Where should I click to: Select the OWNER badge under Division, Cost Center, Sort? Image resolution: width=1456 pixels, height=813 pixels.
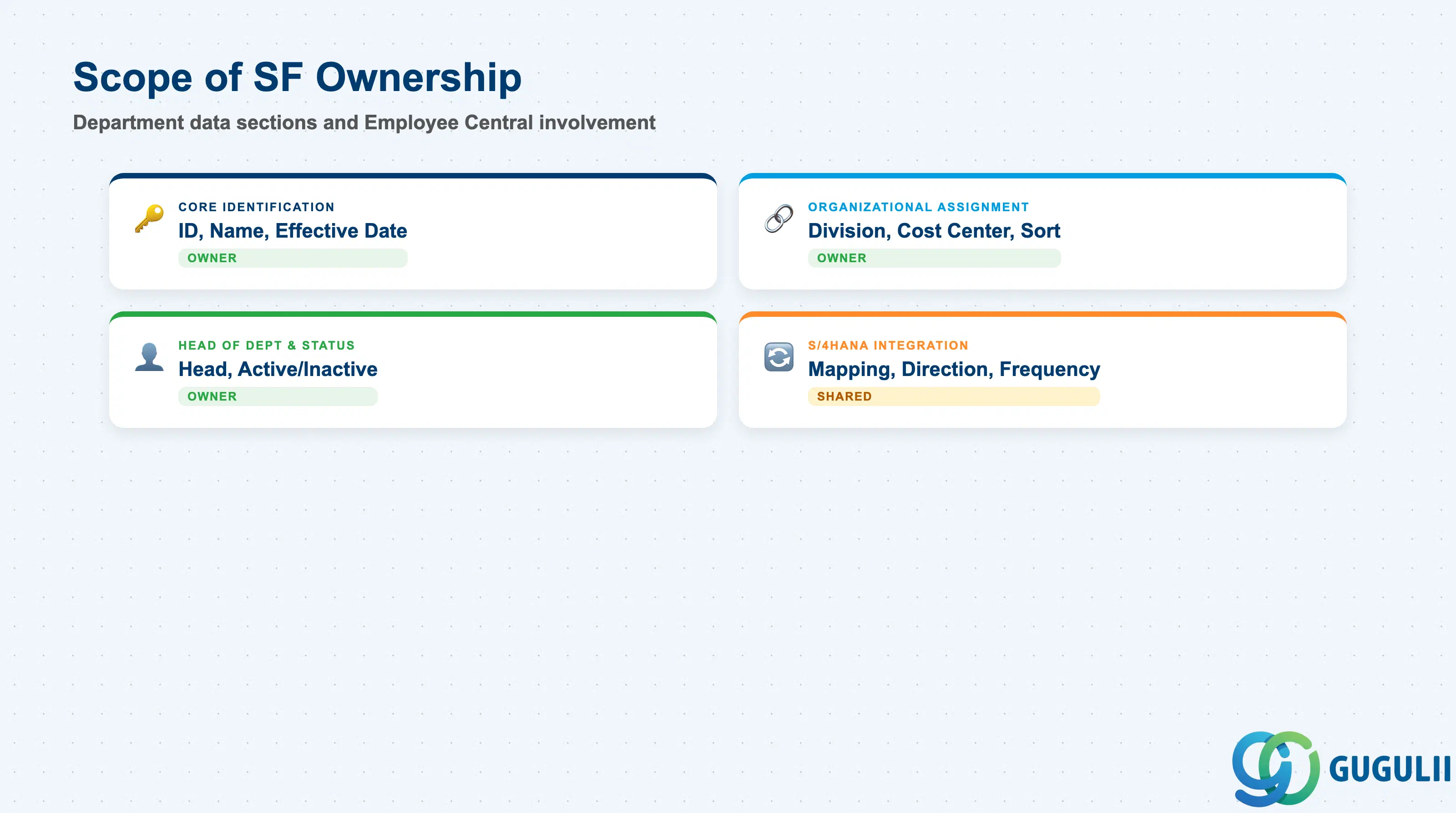click(934, 258)
